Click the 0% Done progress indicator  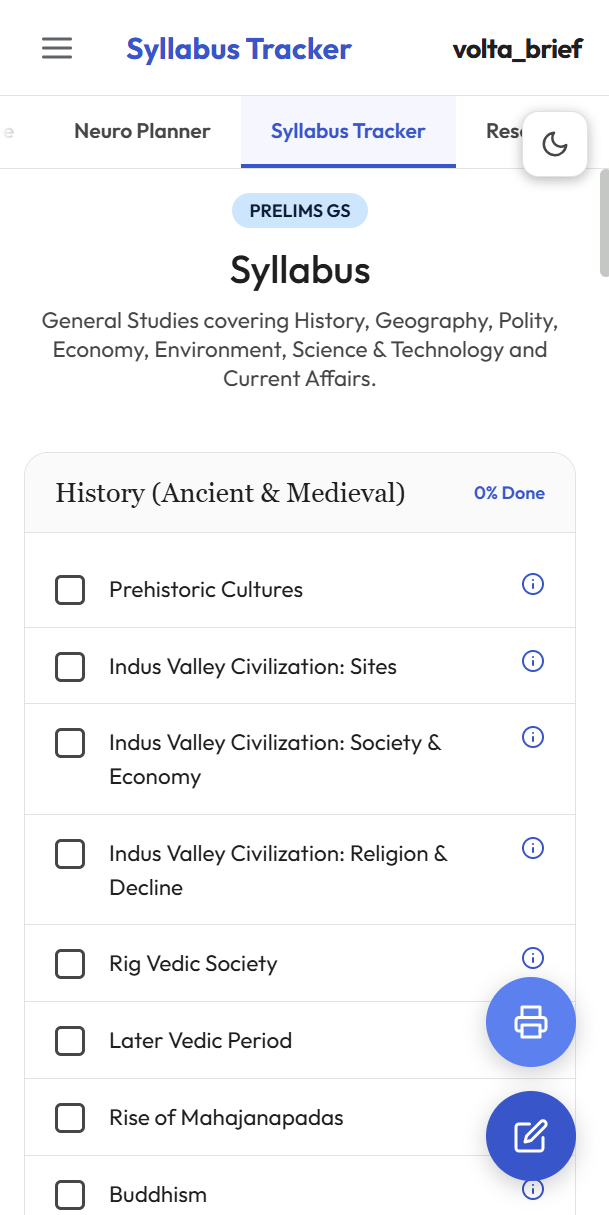[x=509, y=493]
